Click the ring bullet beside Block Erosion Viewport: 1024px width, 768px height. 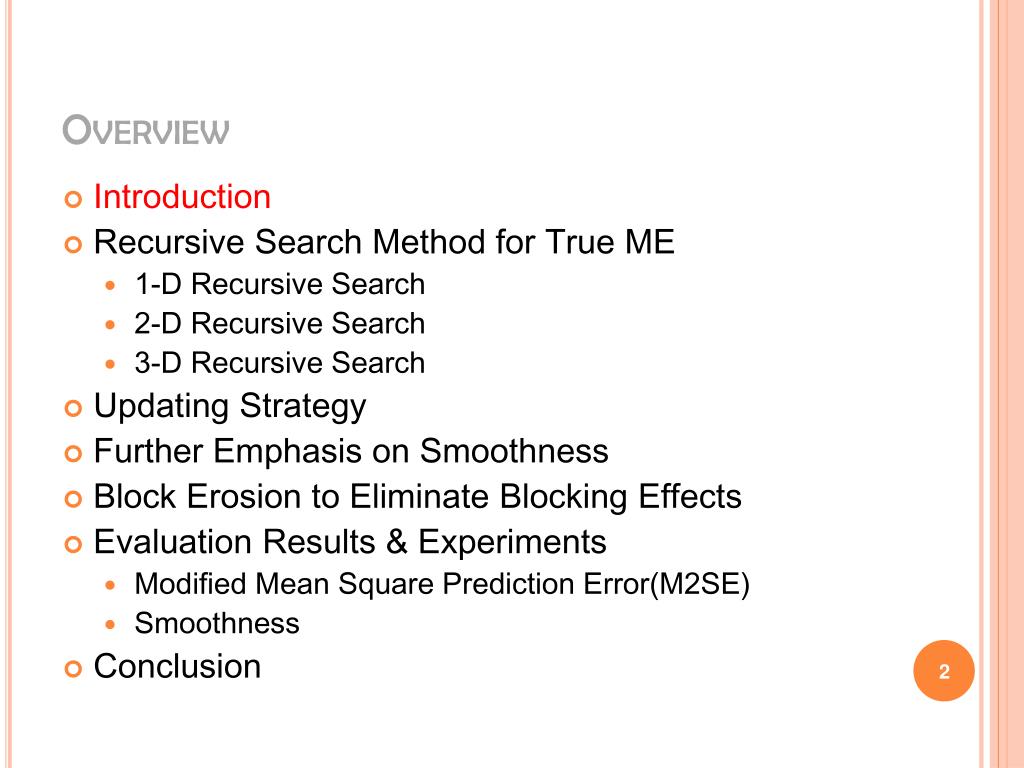pos(74,499)
